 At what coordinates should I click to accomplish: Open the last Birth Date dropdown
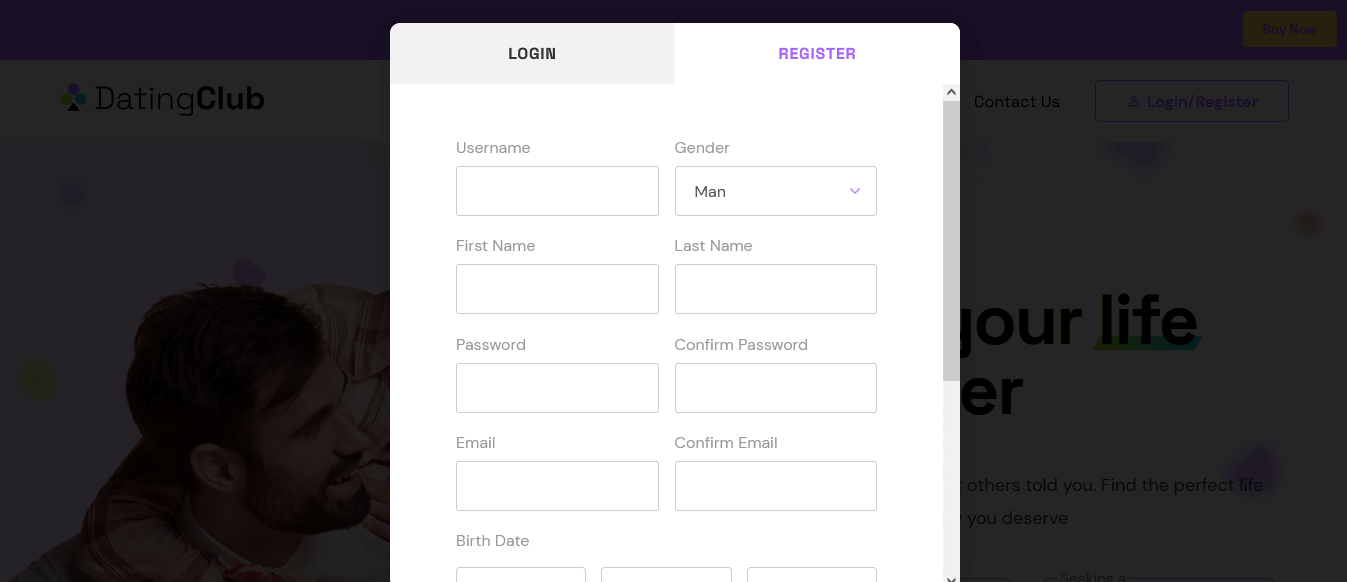pos(812,575)
